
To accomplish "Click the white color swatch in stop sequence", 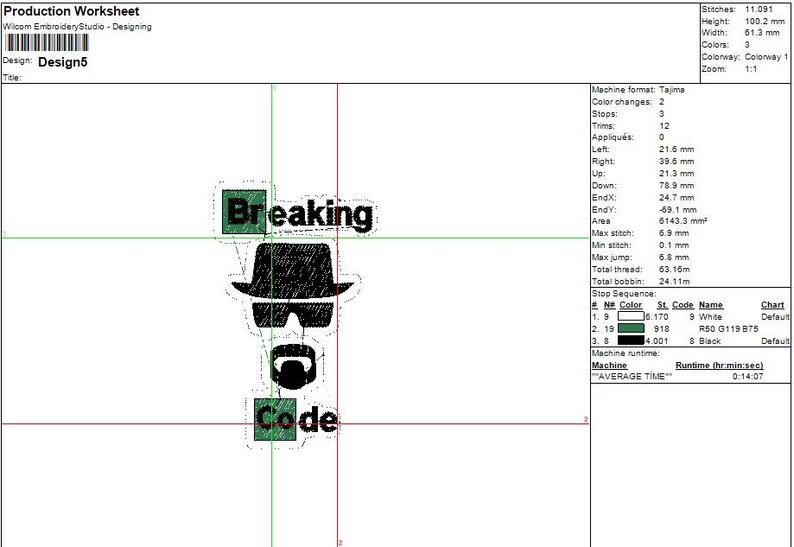I will click(x=630, y=317).
